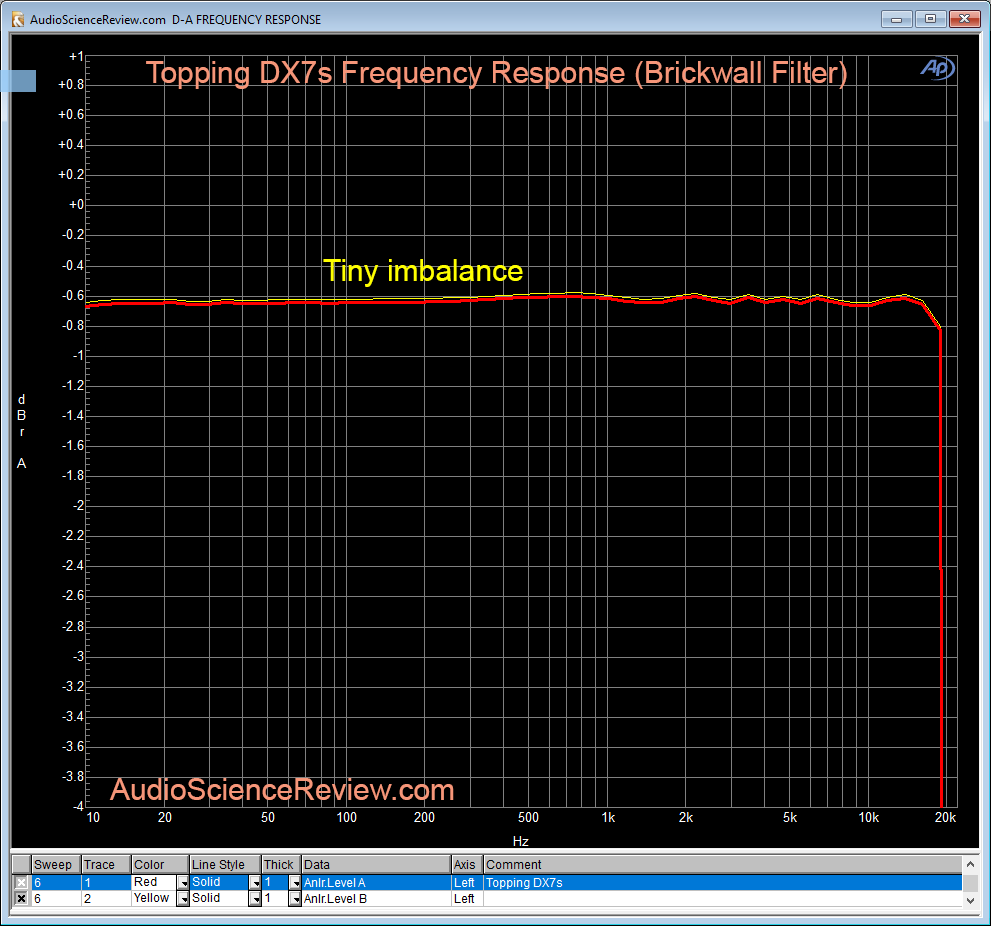
Task: Maximize the D-A Frequency Response window
Action: [930, 19]
